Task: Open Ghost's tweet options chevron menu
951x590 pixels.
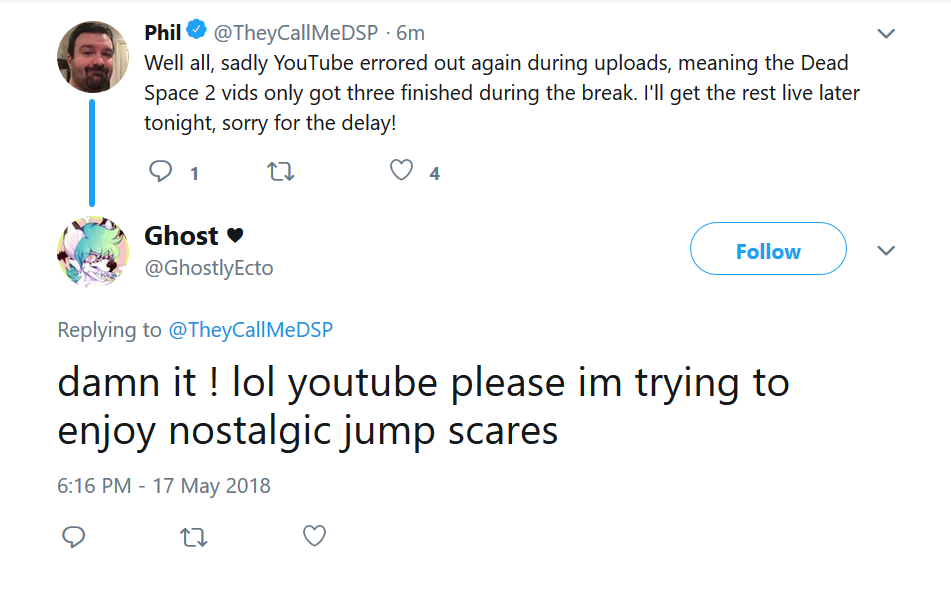Action: click(886, 250)
